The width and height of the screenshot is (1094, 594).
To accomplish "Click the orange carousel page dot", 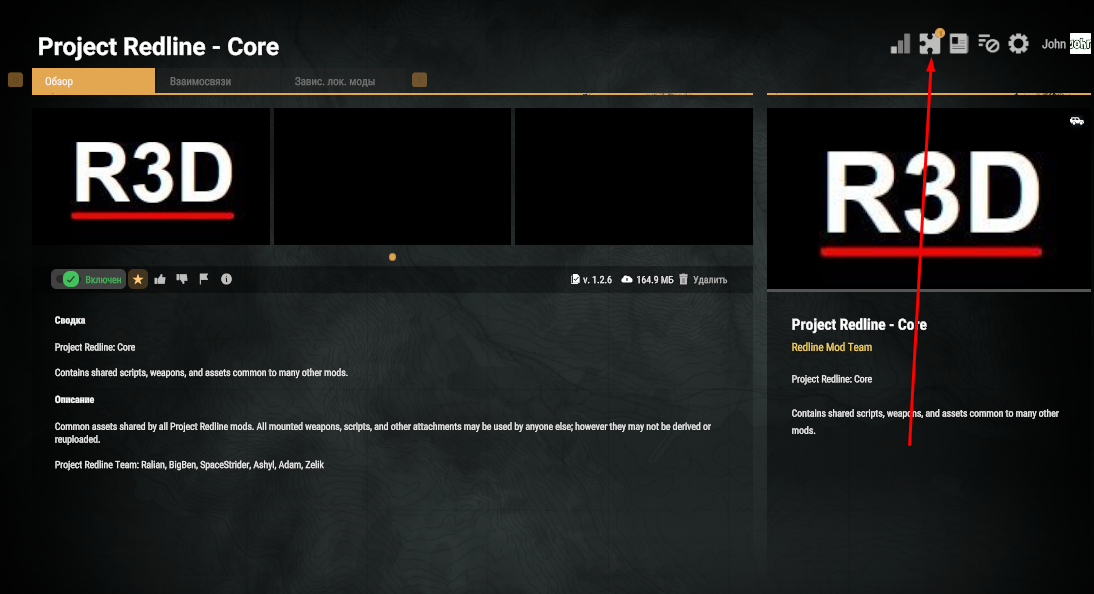I will pyautogui.click(x=392, y=257).
